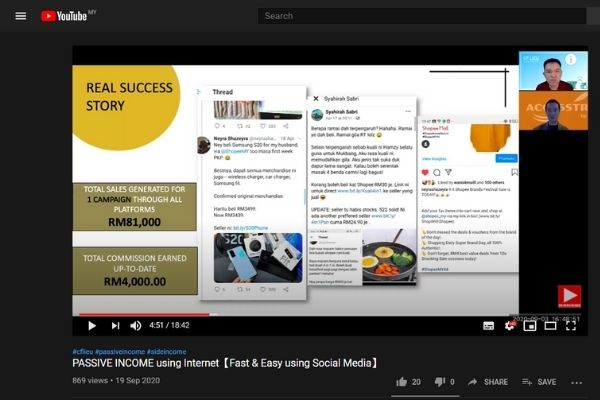Open the more actions three-dot menu
600x400 pixels.
click(577, 382)
